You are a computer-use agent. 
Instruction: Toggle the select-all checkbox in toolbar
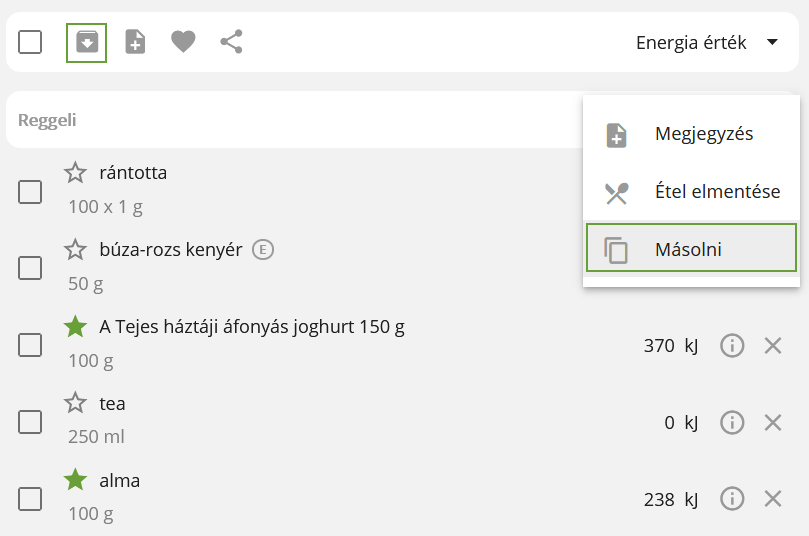pyautogui.click(x=30, y=42)
